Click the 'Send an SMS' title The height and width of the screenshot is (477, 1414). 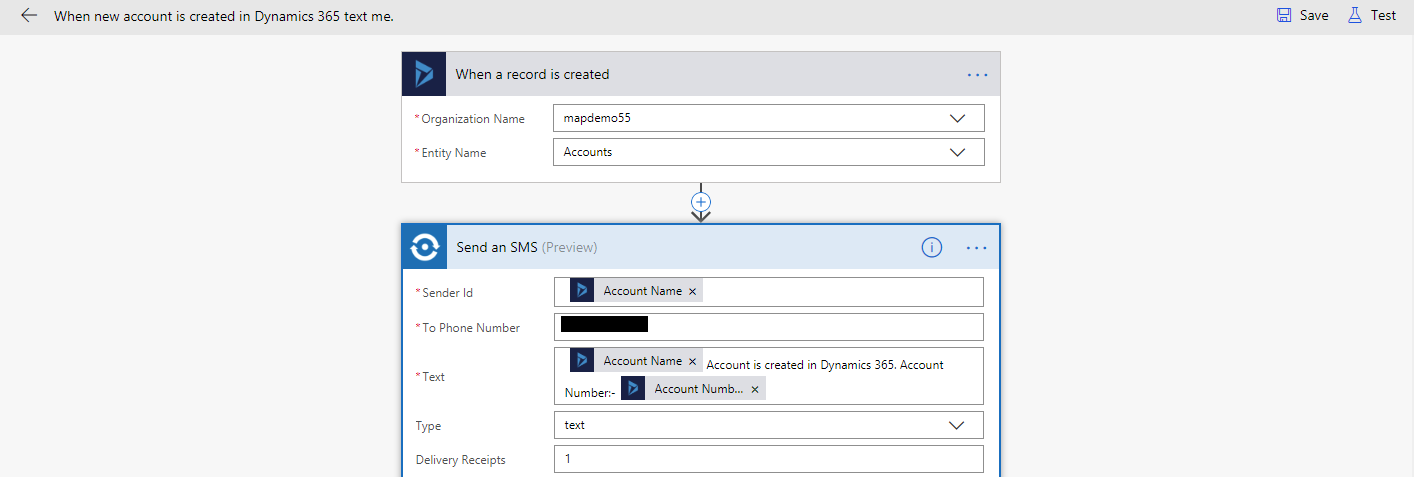(497, 247)
